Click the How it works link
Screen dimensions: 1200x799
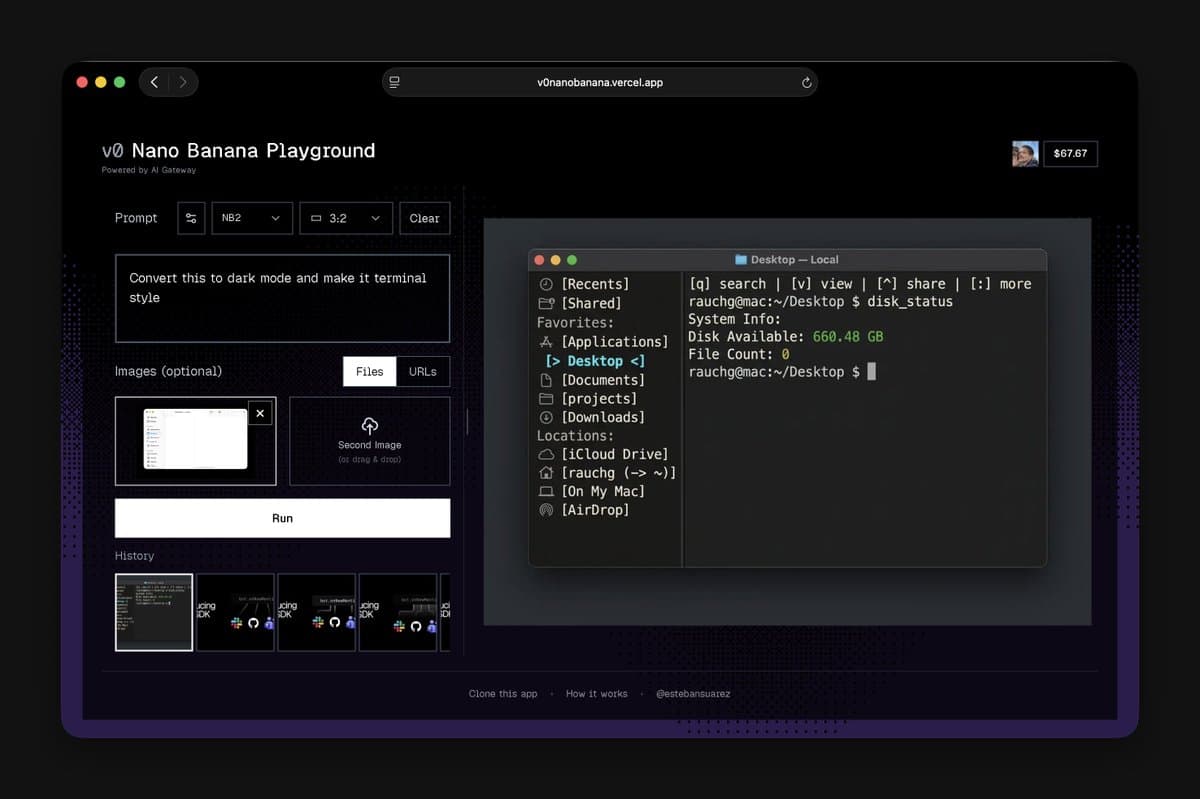point(597,693)
